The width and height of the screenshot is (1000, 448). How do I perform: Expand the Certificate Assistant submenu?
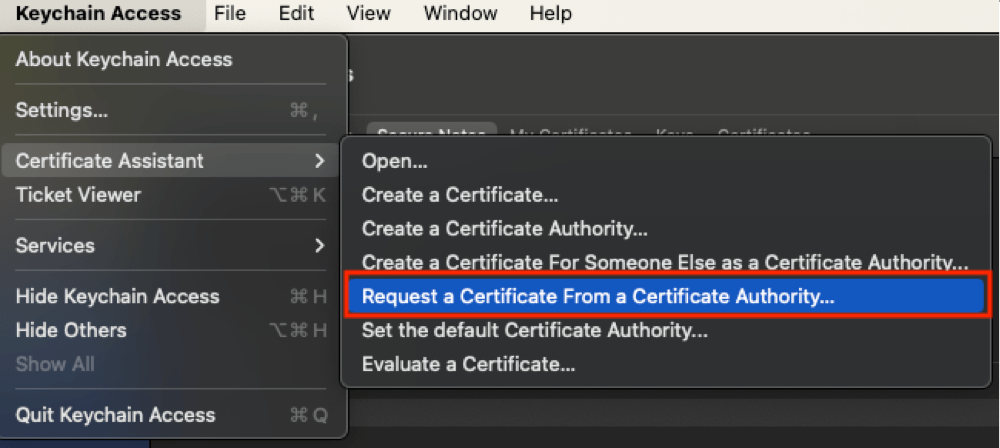pyautogui.click(x=170, y=160)
